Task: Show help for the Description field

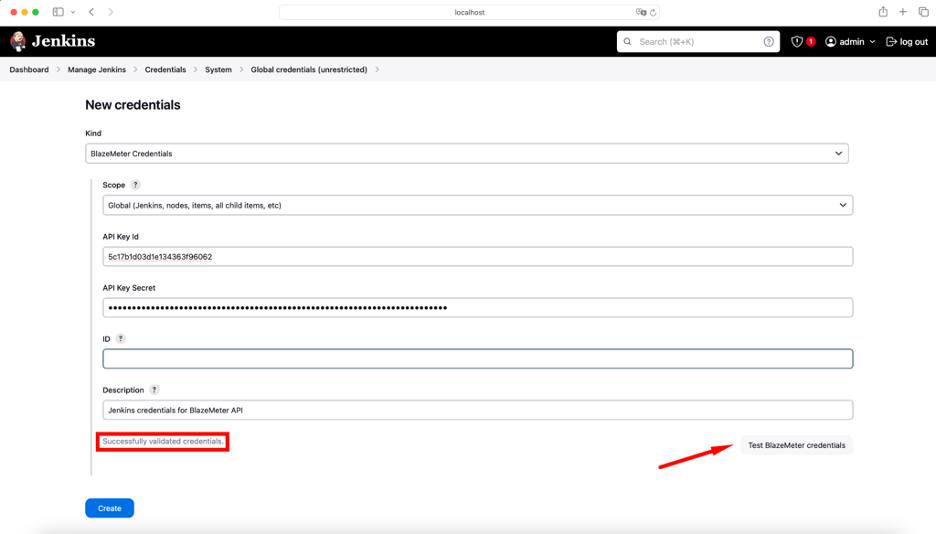Action: pos(154,390)
